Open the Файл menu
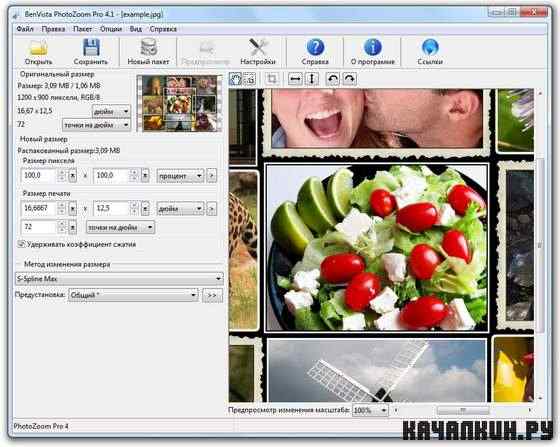The height and width of the screenshot is (447, 560). pyautogui.click(x=25, y=29)
